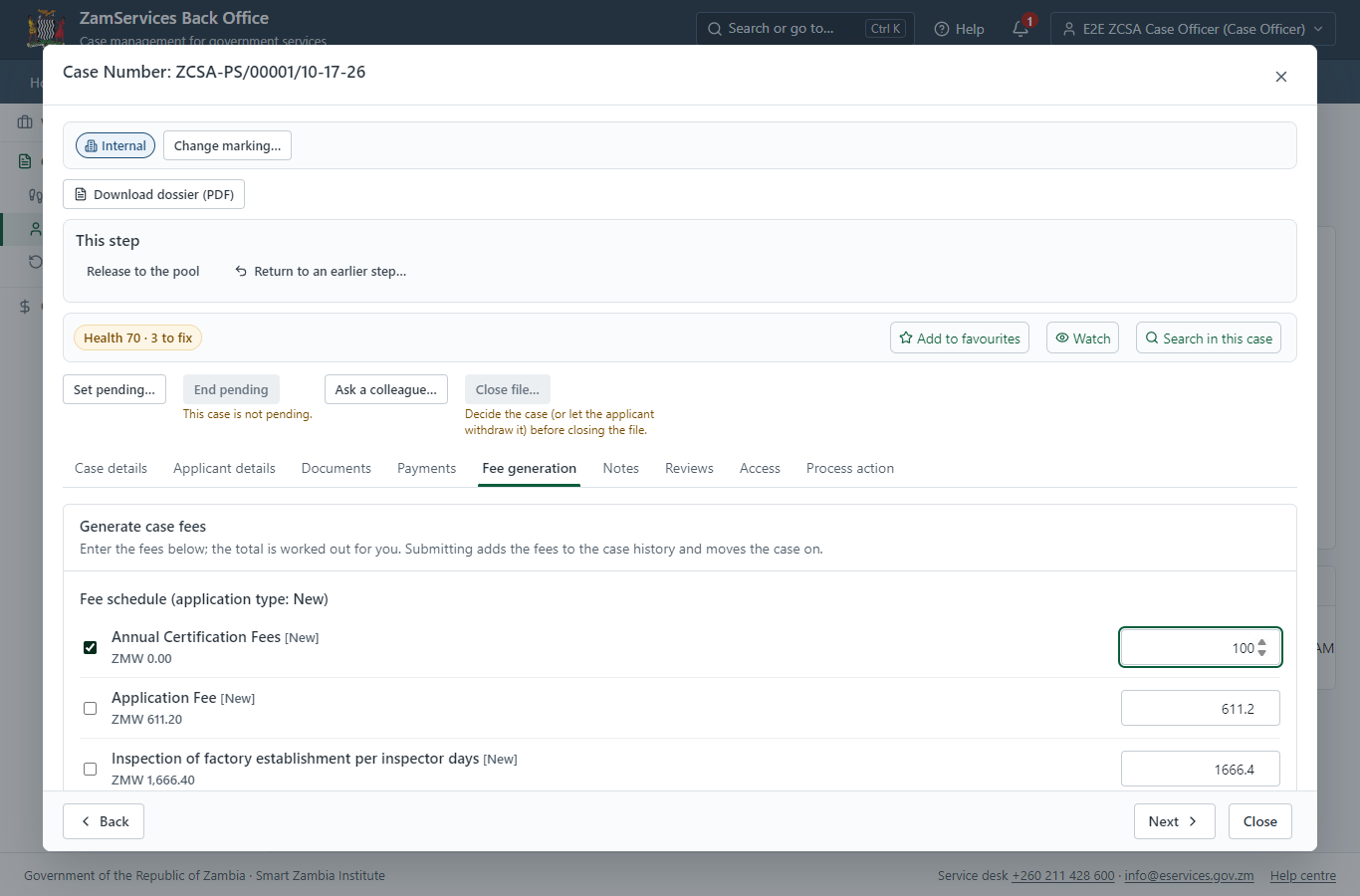This screenshot has height=896, width=1360.
Task: Download the dossier as PDF
Action: 153,194
